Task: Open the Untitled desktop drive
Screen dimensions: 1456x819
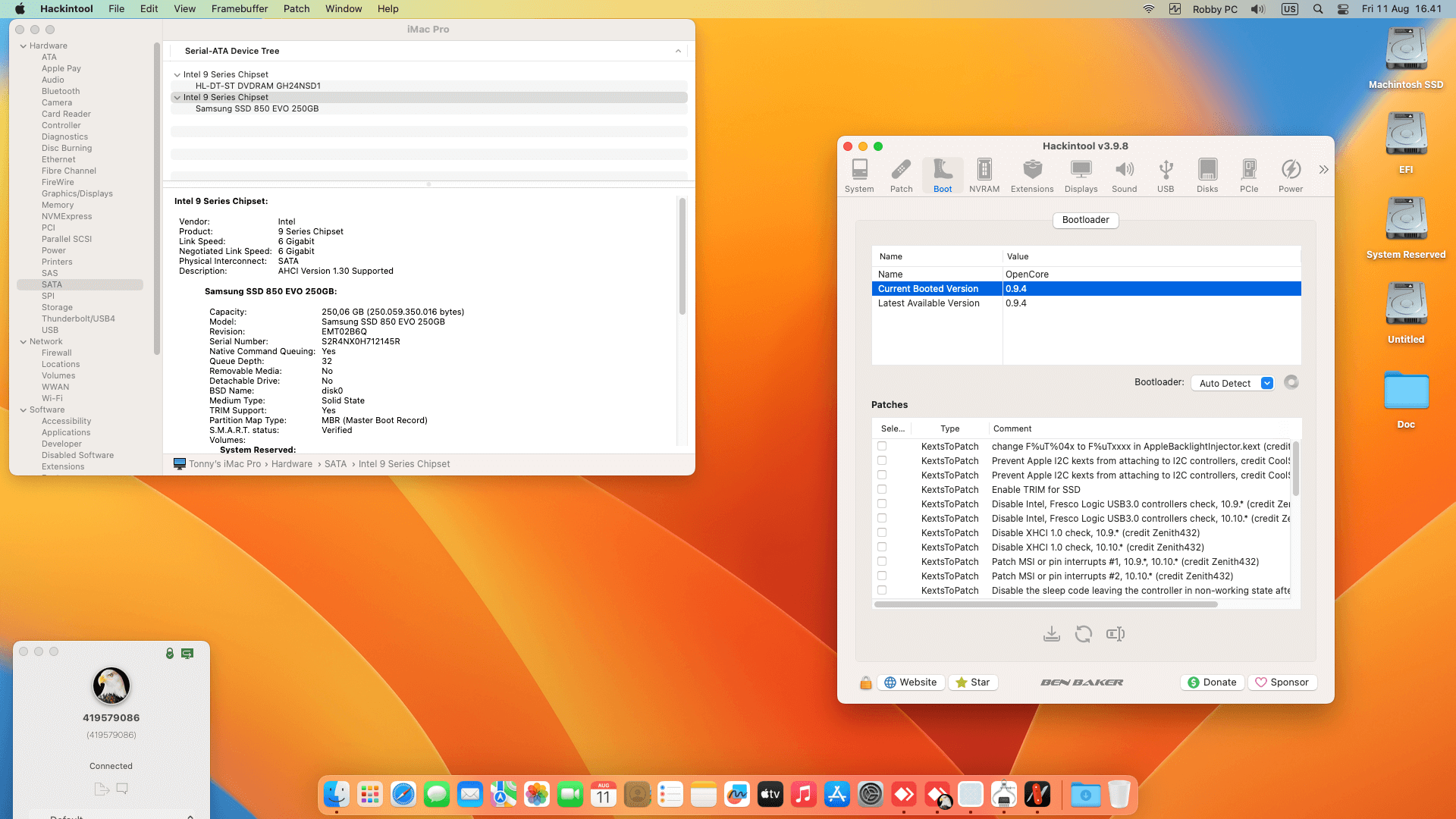Action: point(1406,314)
